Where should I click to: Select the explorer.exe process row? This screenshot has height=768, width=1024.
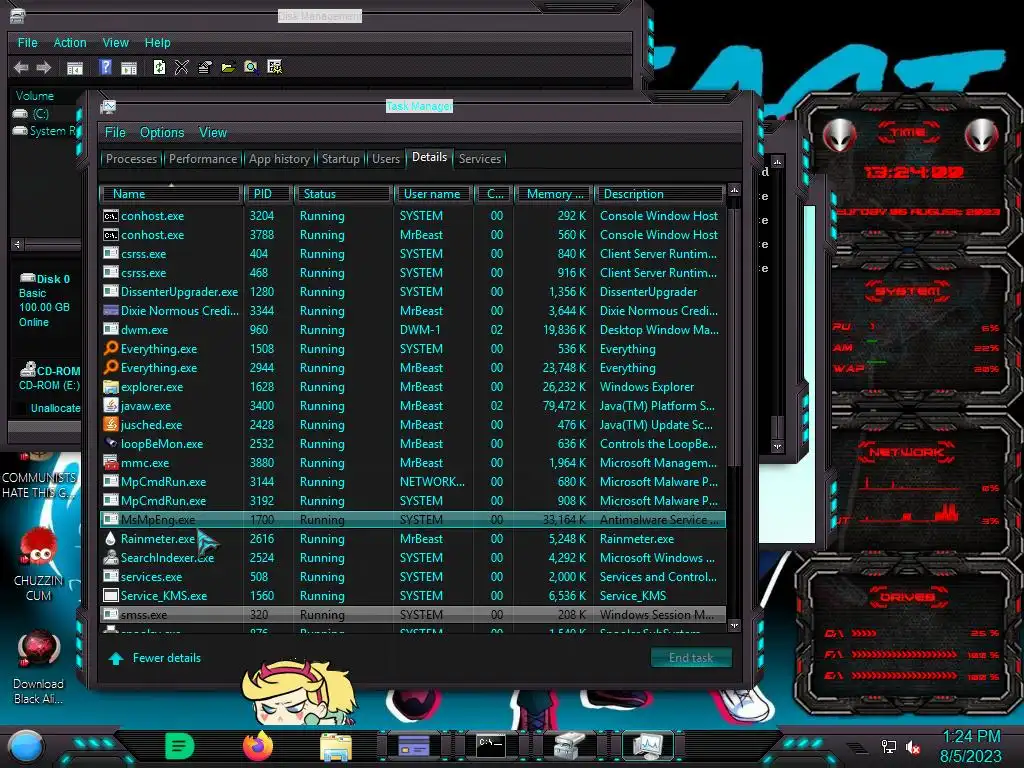(413, 387)
